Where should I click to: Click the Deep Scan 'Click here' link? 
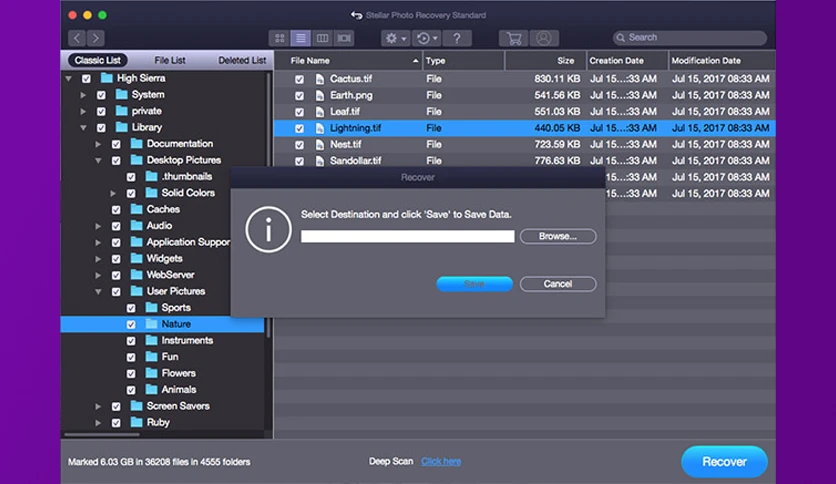coord(441,462)
